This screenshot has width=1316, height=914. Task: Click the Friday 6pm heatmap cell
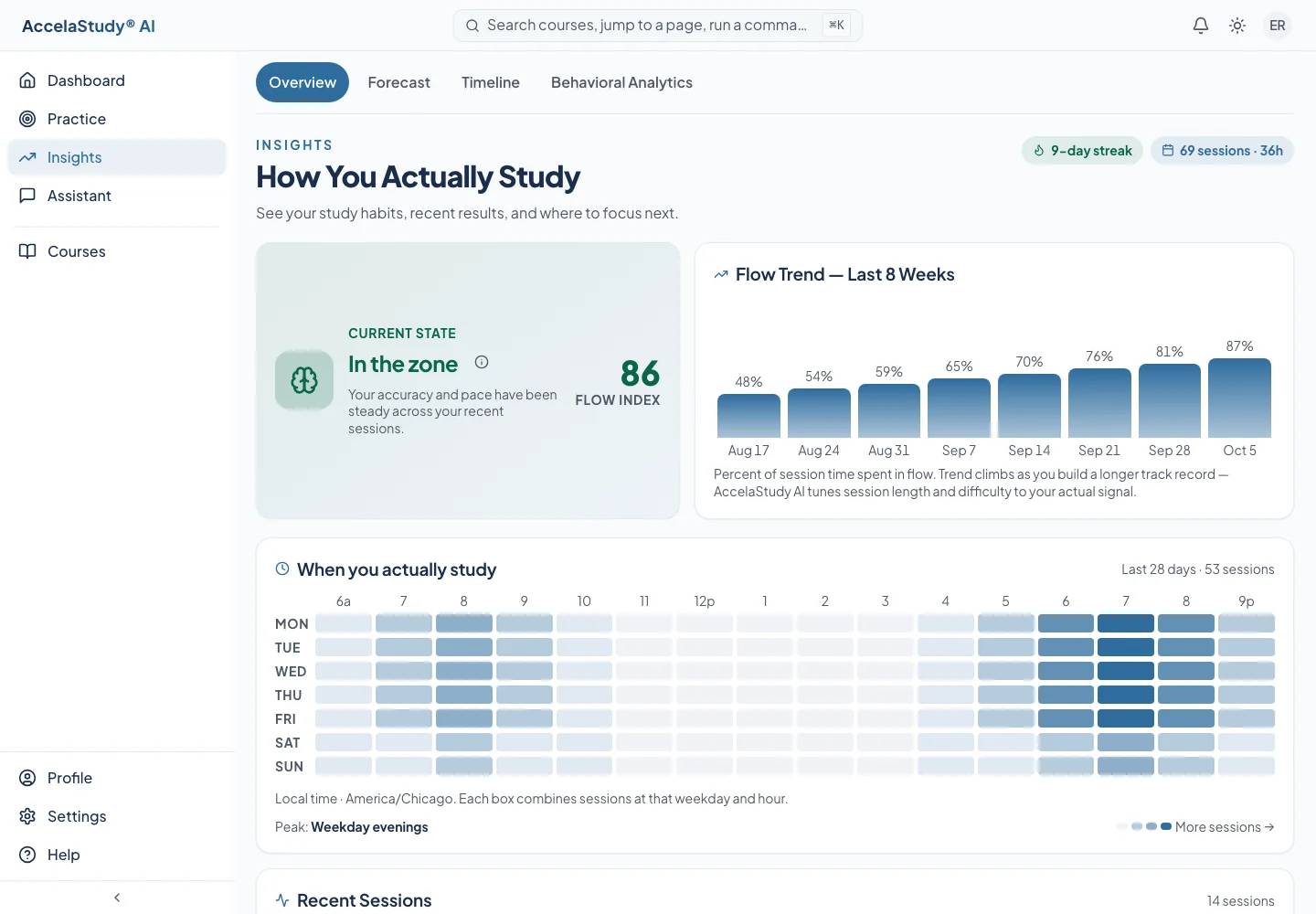[1066, 718]
